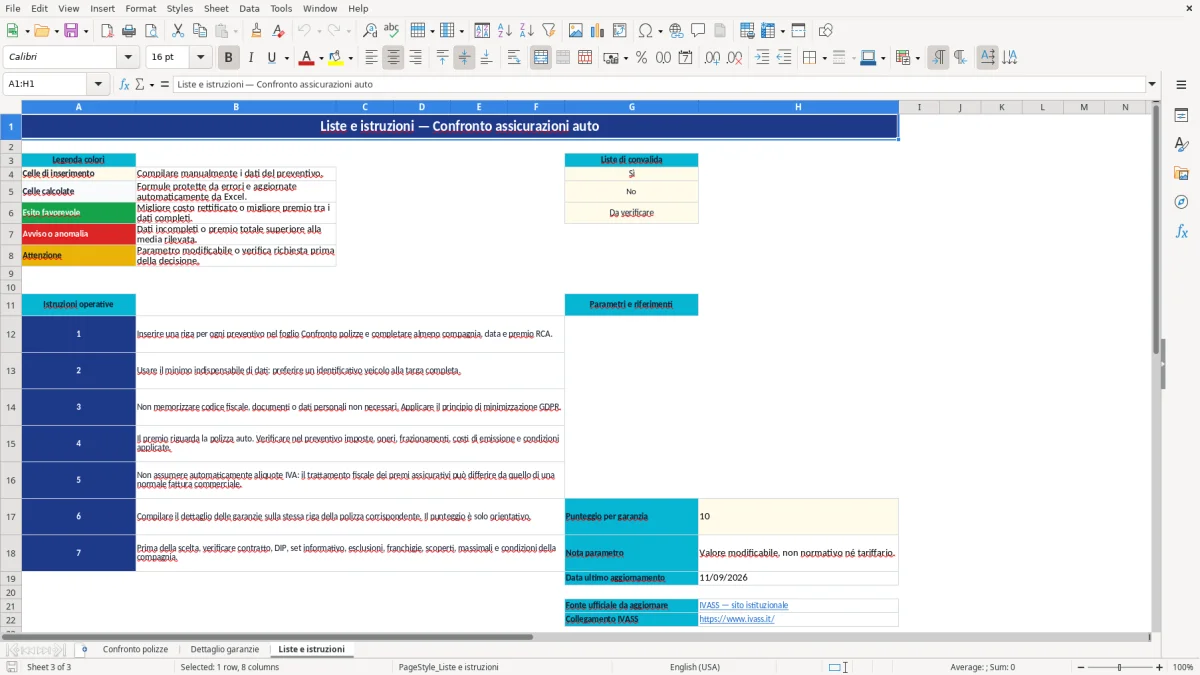This screenshot has width=1200, height=675.
Task: Open underline style dropdown arrow
Action: pos(286,58)
